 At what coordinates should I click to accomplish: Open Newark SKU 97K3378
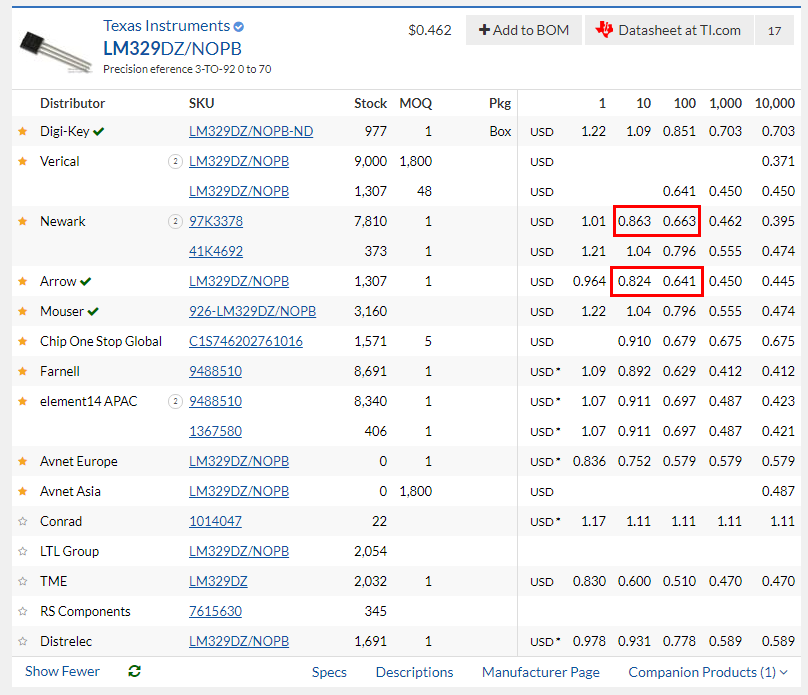coord(216,222)
